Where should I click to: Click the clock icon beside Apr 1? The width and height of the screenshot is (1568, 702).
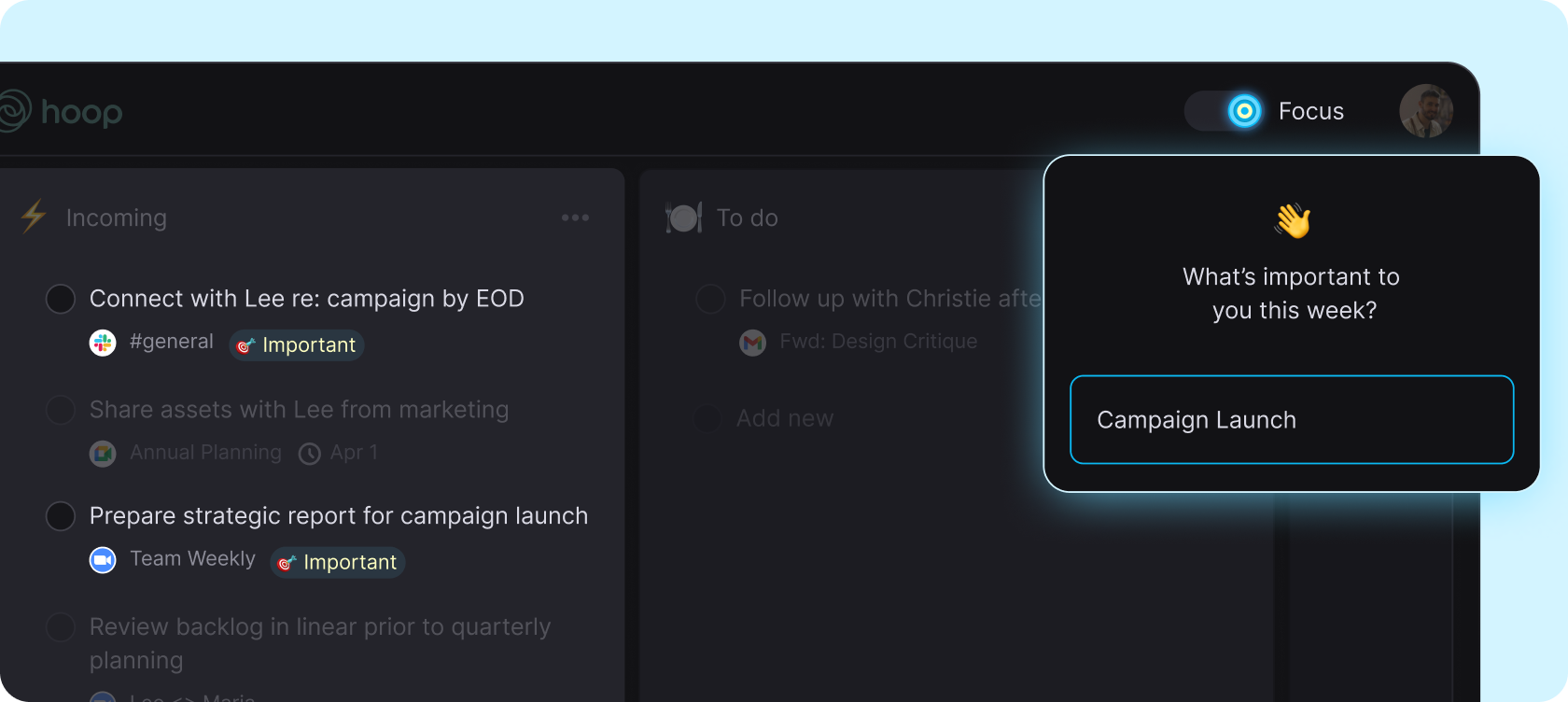pos(309,454)
